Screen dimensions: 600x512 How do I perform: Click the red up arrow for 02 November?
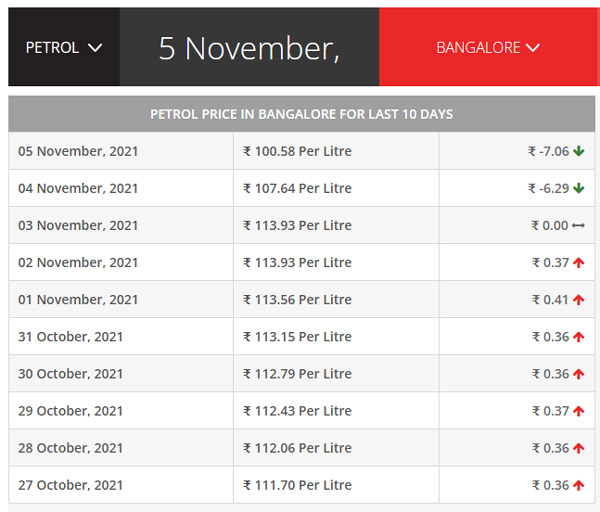579,263
